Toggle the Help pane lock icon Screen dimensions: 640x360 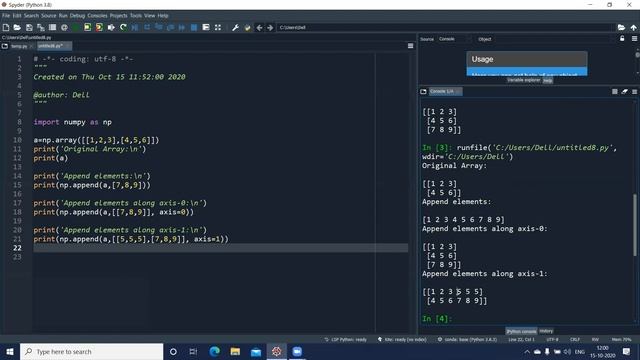(x=622, y=38)
